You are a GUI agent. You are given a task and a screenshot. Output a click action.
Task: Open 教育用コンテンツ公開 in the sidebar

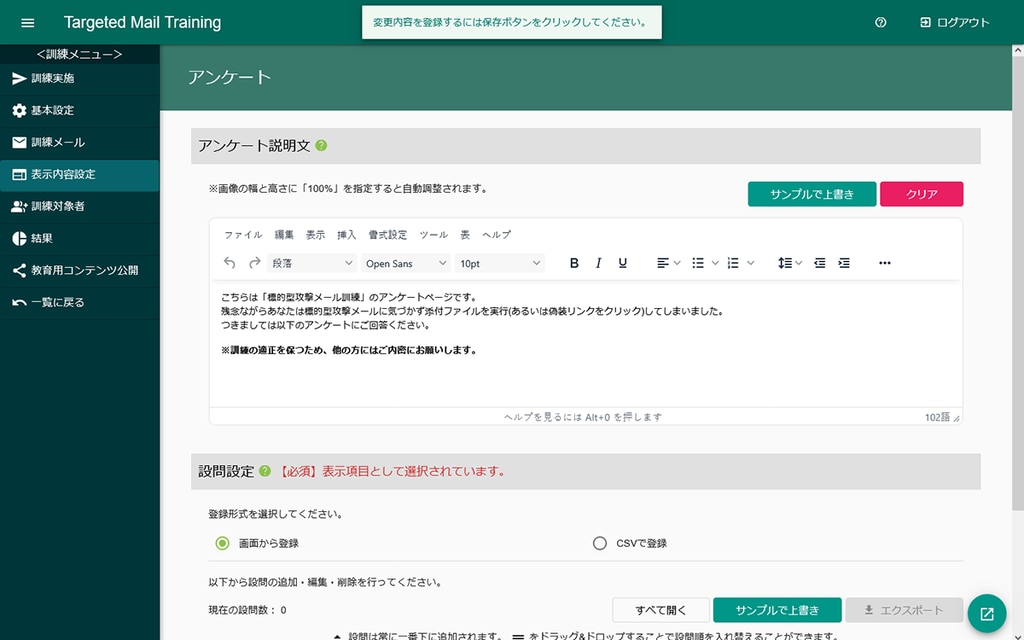click(x=80, y=270)
